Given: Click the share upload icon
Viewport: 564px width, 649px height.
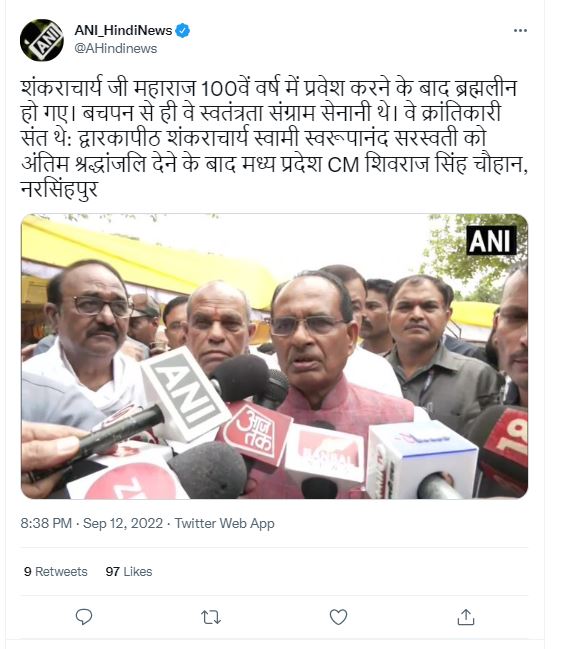Looking at the screenshot, I should pos(466,617).
